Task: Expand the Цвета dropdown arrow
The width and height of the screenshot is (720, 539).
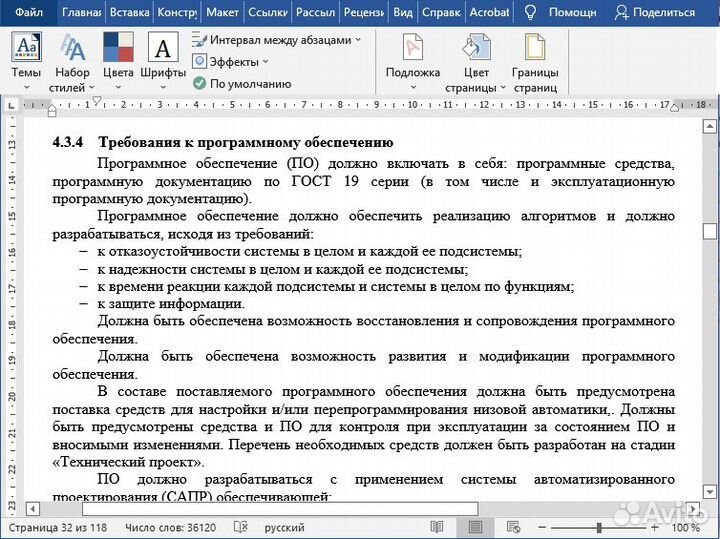Action: point(118,87)
